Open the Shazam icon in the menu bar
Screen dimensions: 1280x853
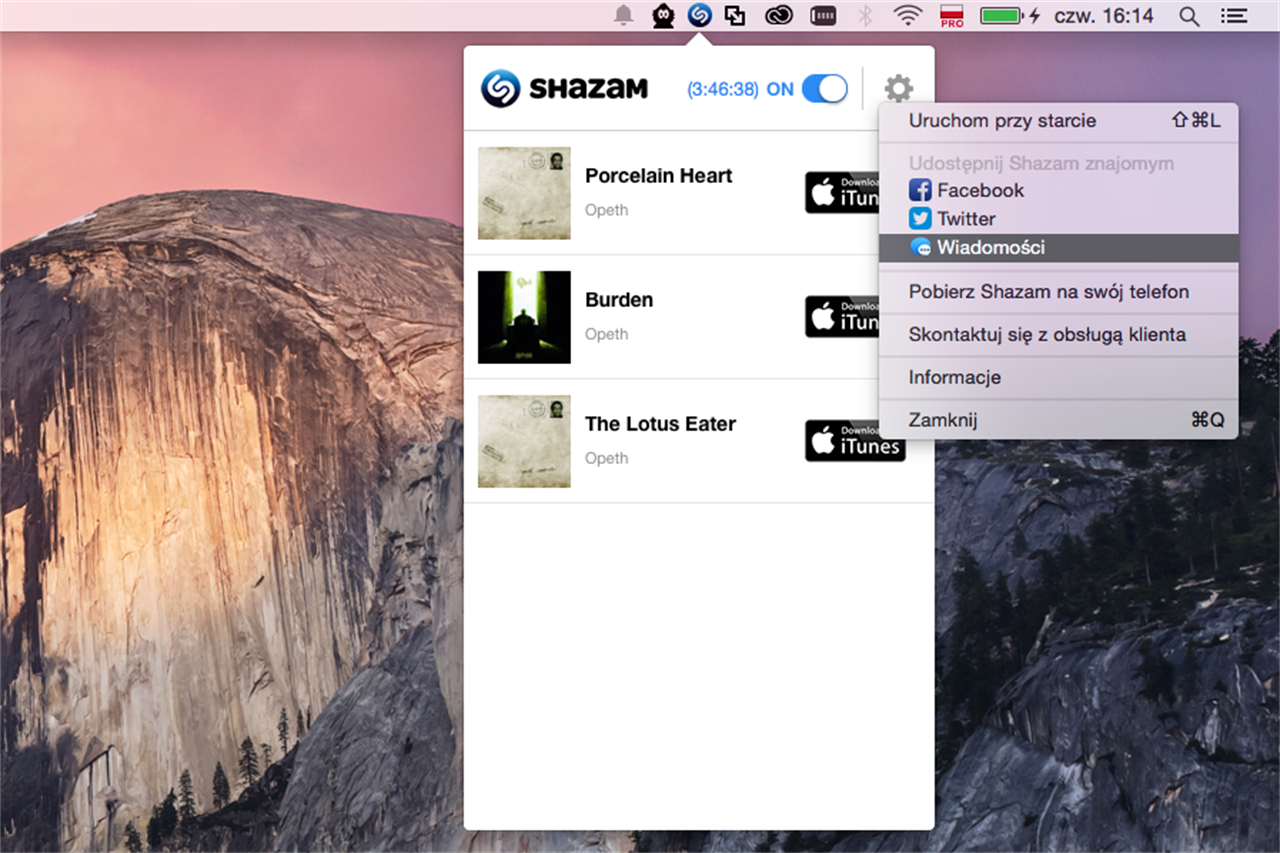(x=699, y=15)
